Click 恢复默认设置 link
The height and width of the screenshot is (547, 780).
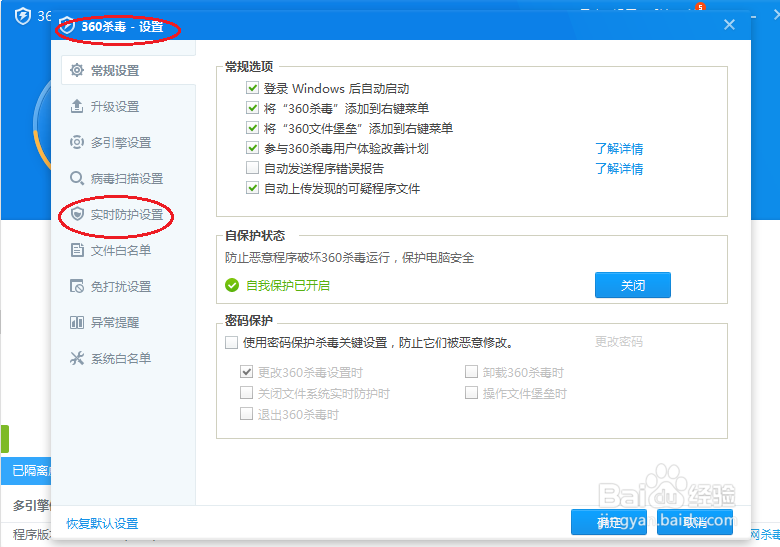coord(102,523)
